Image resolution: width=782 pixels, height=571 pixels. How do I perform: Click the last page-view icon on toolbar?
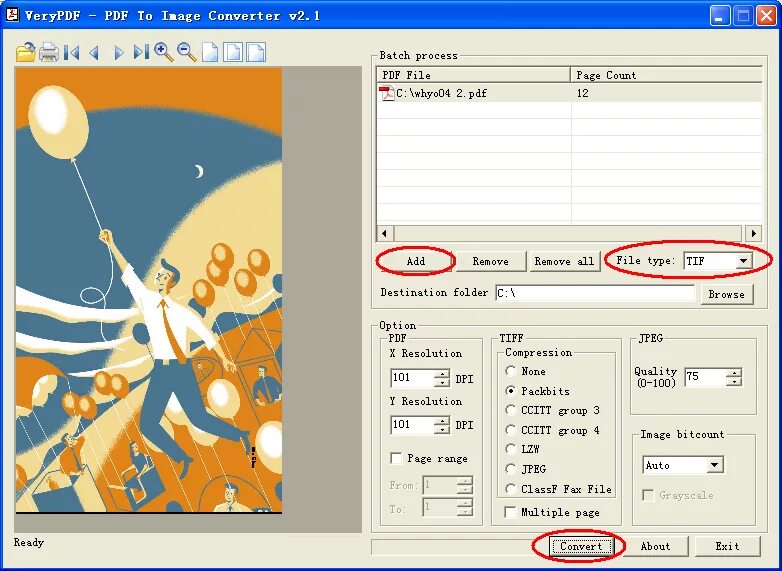click(x=256, y=52)
